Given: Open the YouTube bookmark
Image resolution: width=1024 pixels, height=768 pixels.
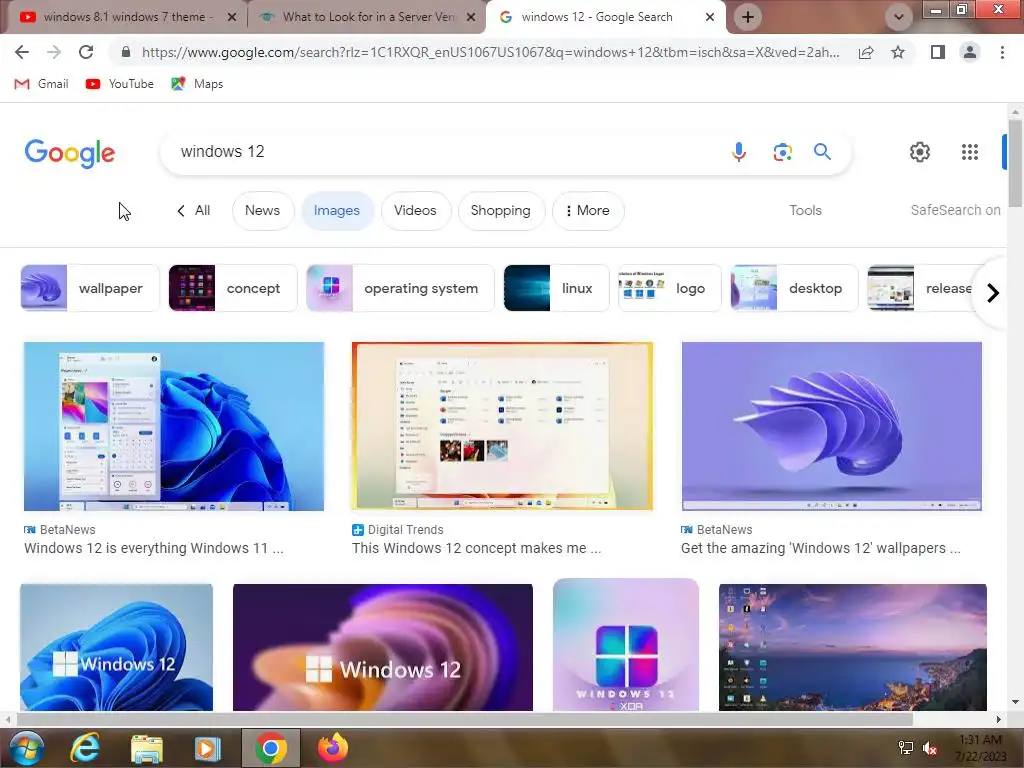Looking at the screenshot, I should click(120, 84).
